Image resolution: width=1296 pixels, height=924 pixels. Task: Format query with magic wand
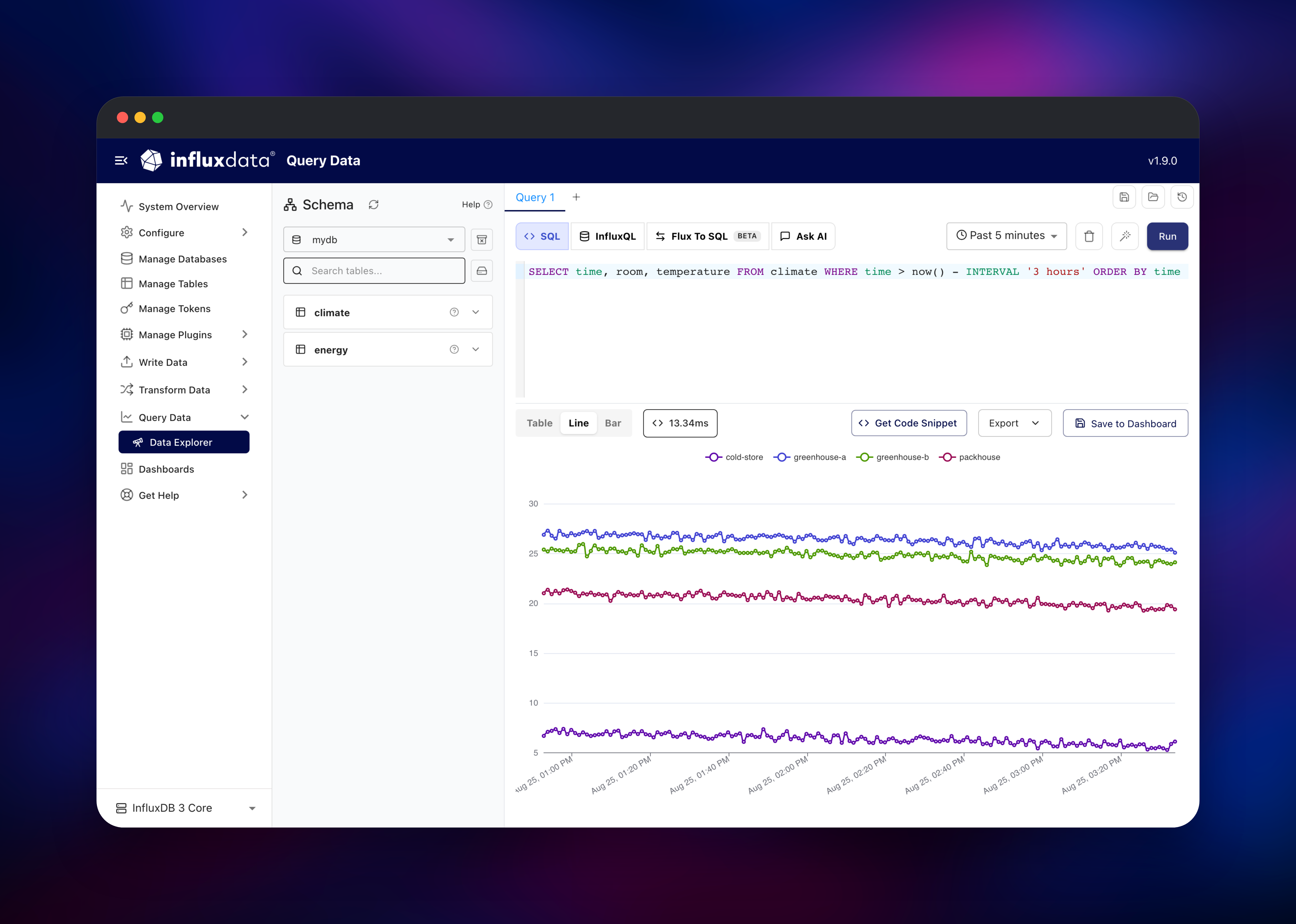pos(1125,236)
